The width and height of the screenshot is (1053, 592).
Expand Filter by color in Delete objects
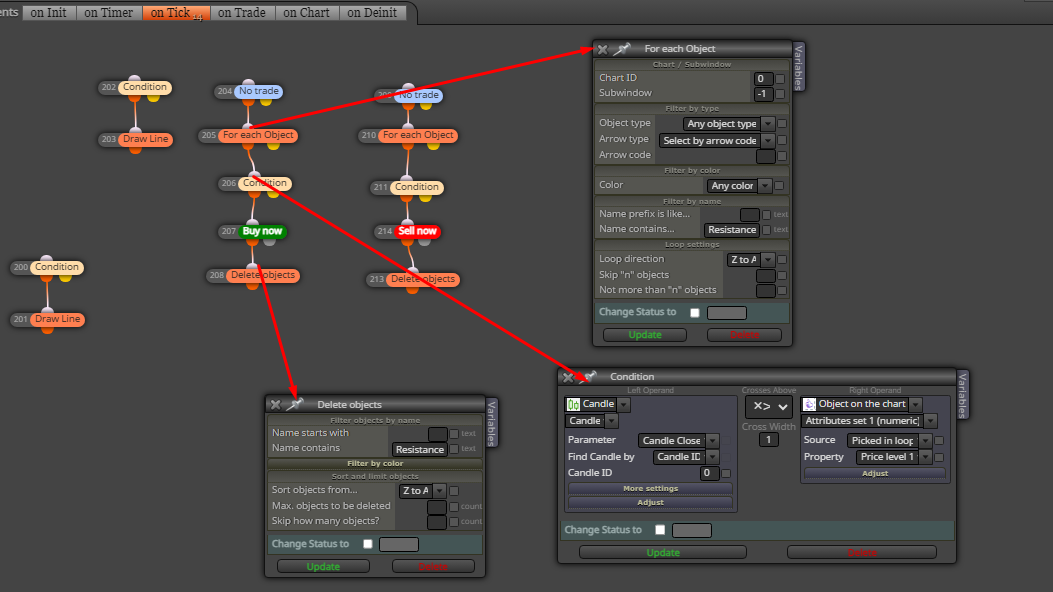375,464
